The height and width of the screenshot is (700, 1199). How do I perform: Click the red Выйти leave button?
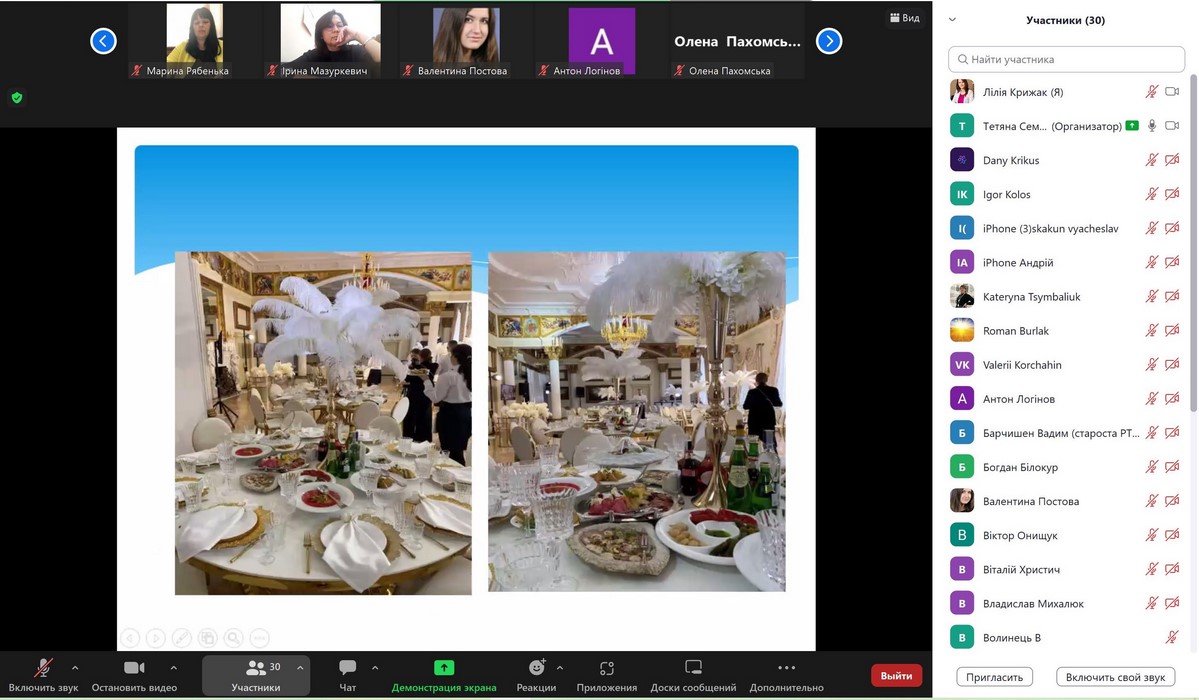tap(896, 676)
